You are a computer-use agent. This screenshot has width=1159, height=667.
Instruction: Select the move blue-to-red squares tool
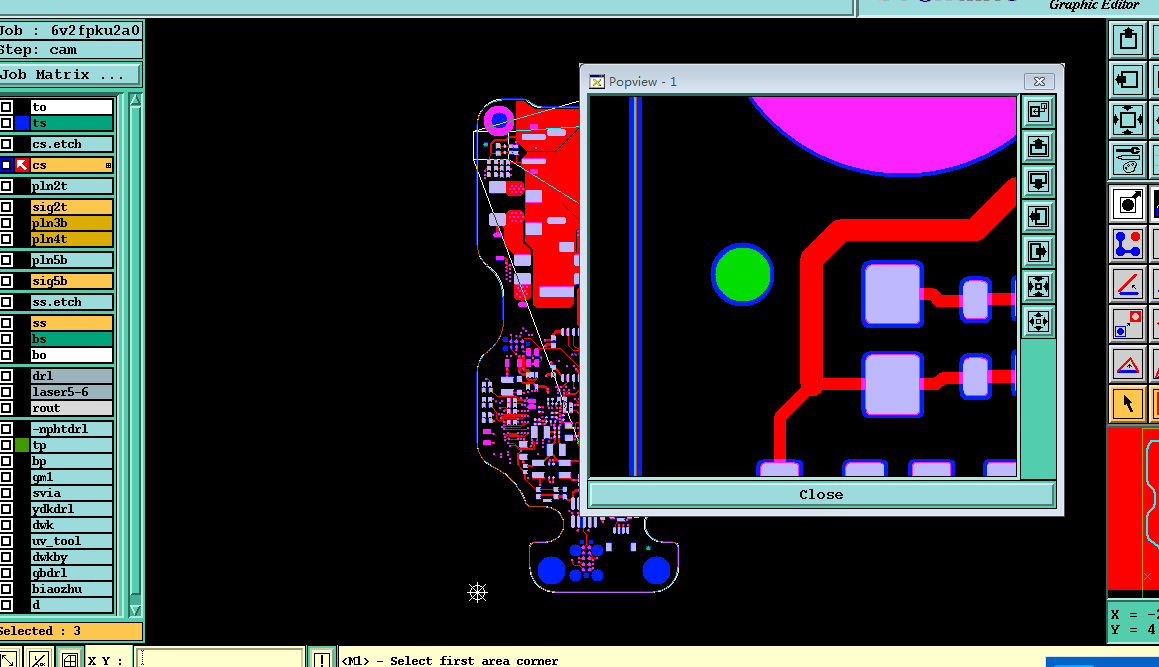[1127, 325]
